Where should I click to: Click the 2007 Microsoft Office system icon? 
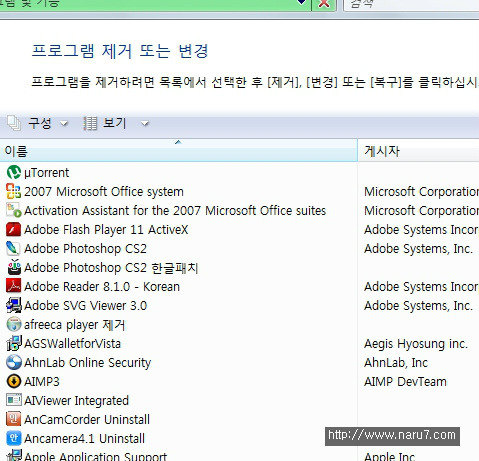[14, 191]
